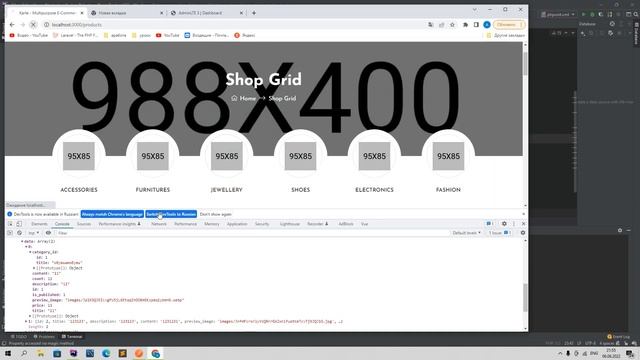
Task: Open the DevTools Application tab
Action: pos(237,224)
